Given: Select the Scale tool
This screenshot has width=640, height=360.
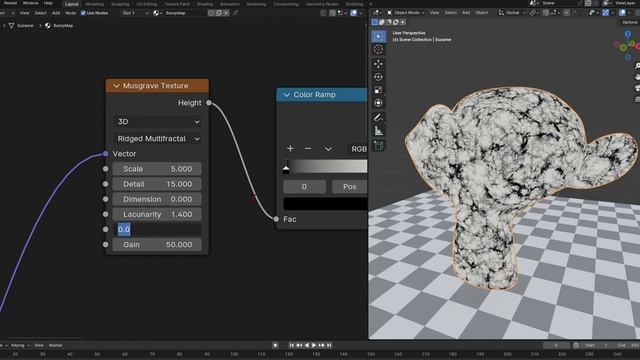Looking at the screenshot, I should [378, 90].
